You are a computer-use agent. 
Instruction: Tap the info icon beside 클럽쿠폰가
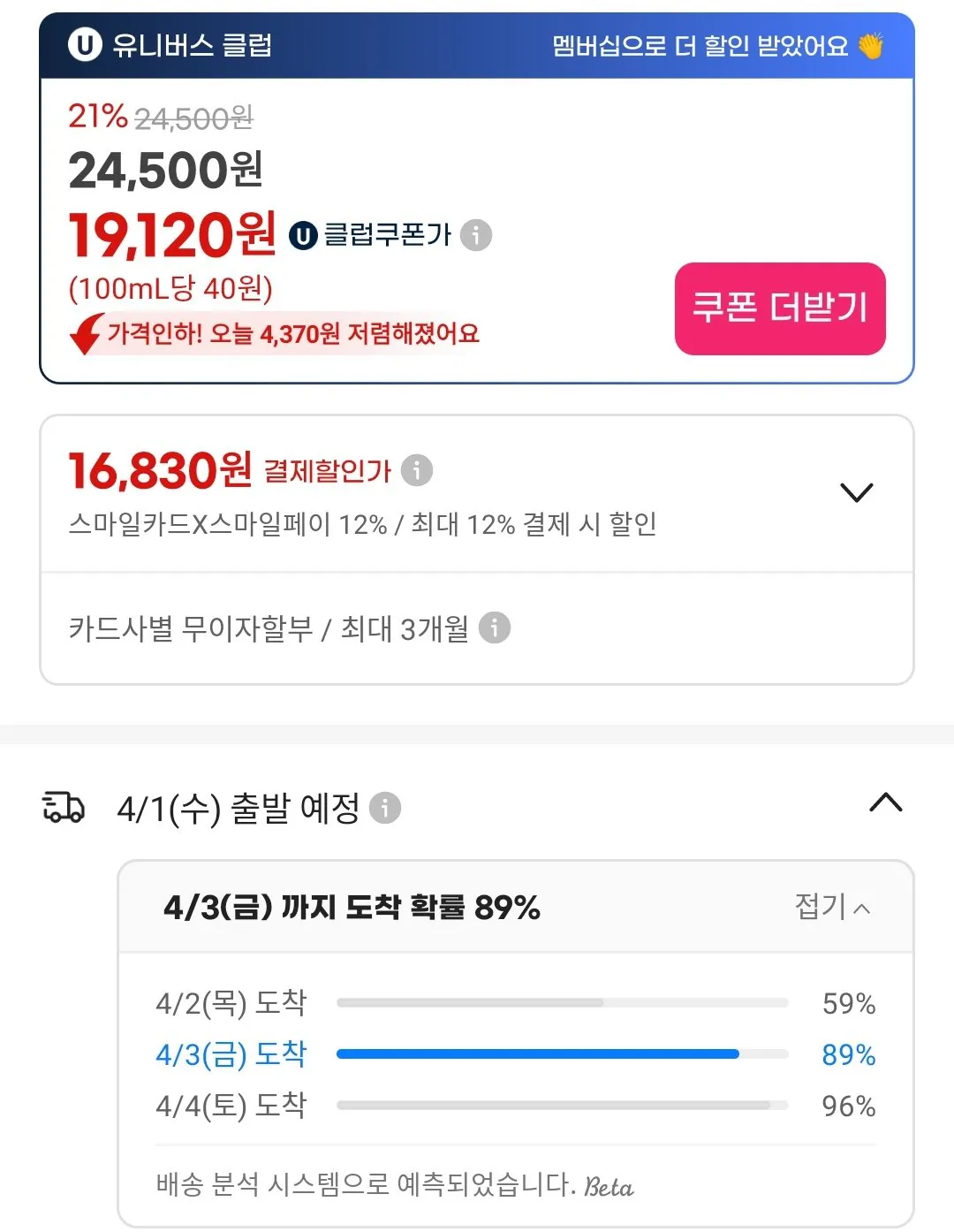click(476, 235)
